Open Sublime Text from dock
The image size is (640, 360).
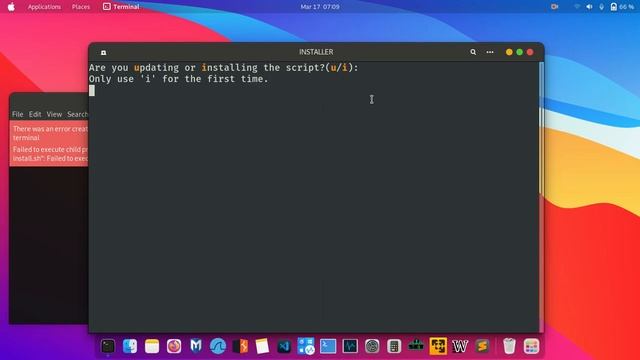coord(482,346)
